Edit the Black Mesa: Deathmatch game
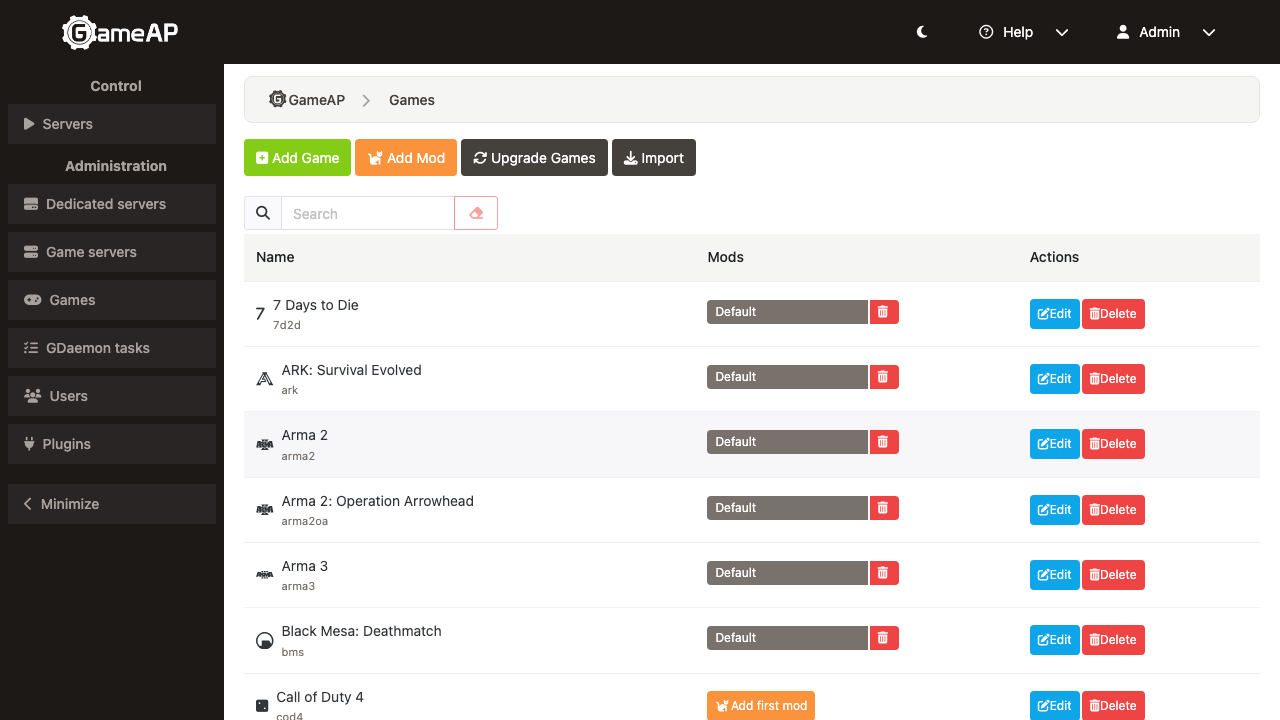The image size is (1280, 720). click(1055, 640)
